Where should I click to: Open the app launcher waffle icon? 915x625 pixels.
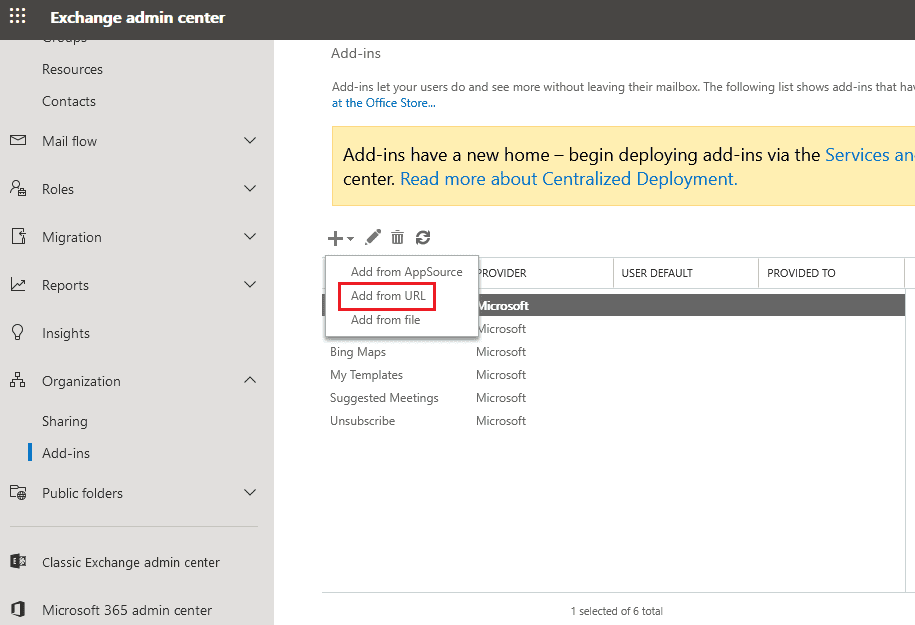pos(18,17)
